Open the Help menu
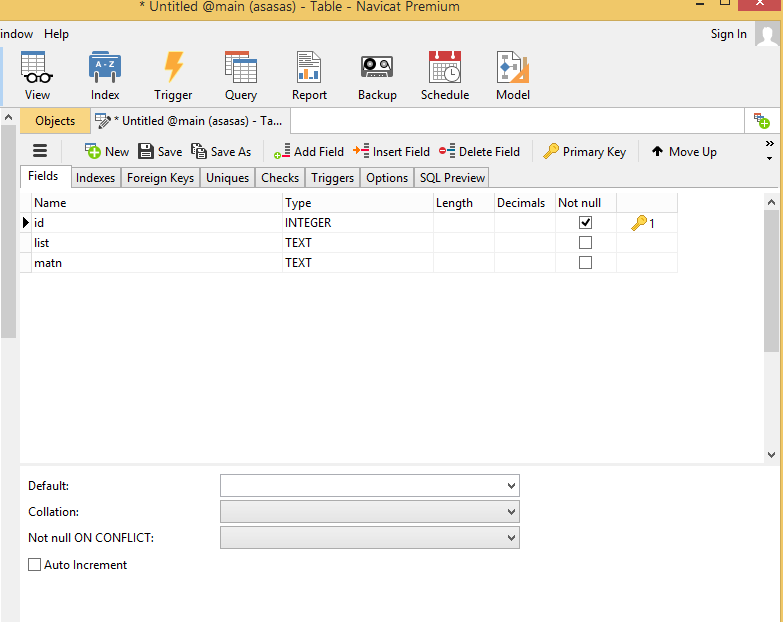Image resolution: width=783 pixels, height=622 pixels. click(x=57, y=34)
